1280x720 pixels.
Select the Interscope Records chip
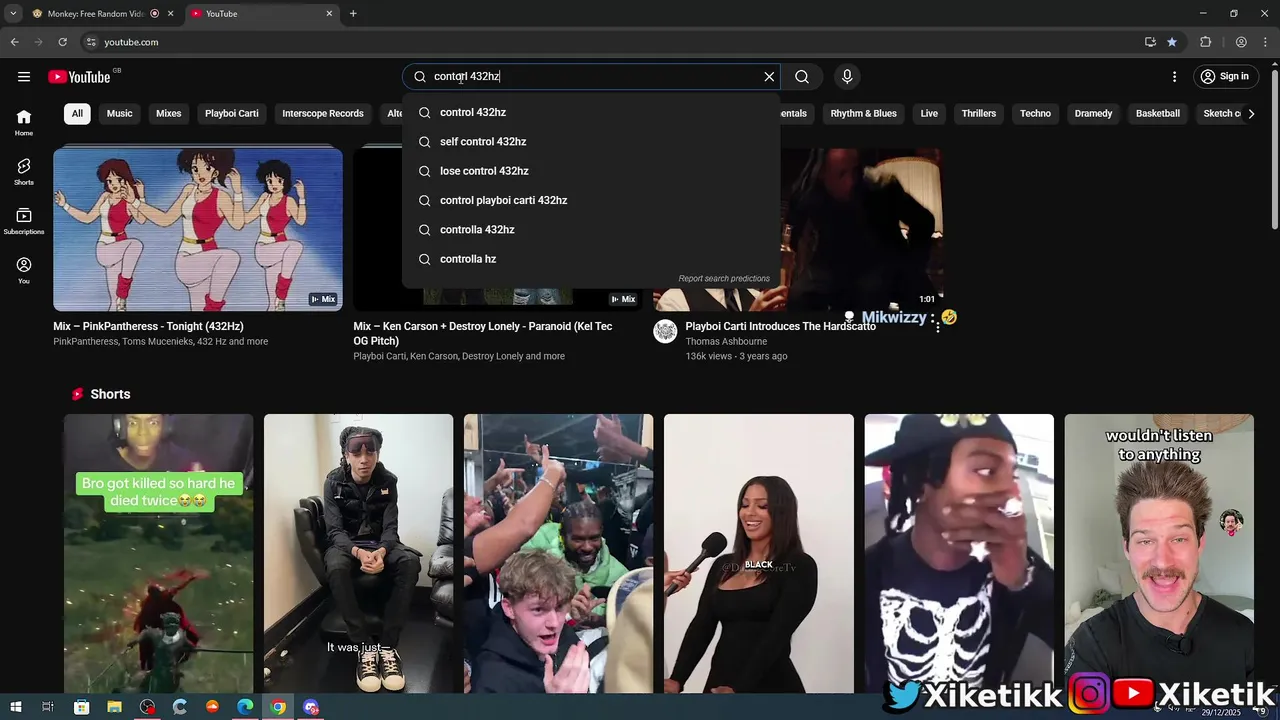(x=323, y=113)
